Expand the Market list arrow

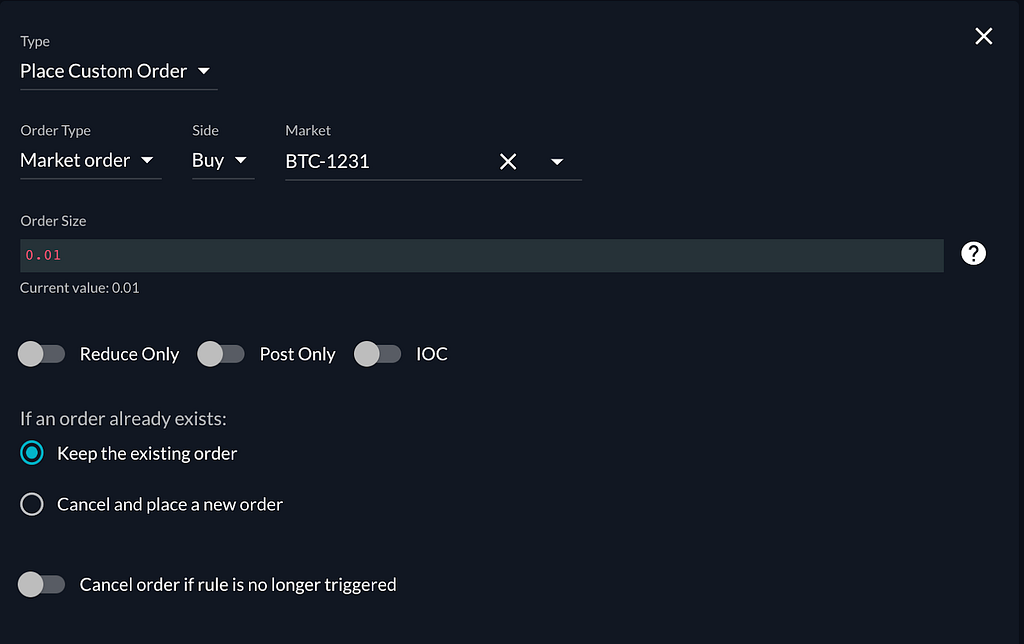point(557,161)
